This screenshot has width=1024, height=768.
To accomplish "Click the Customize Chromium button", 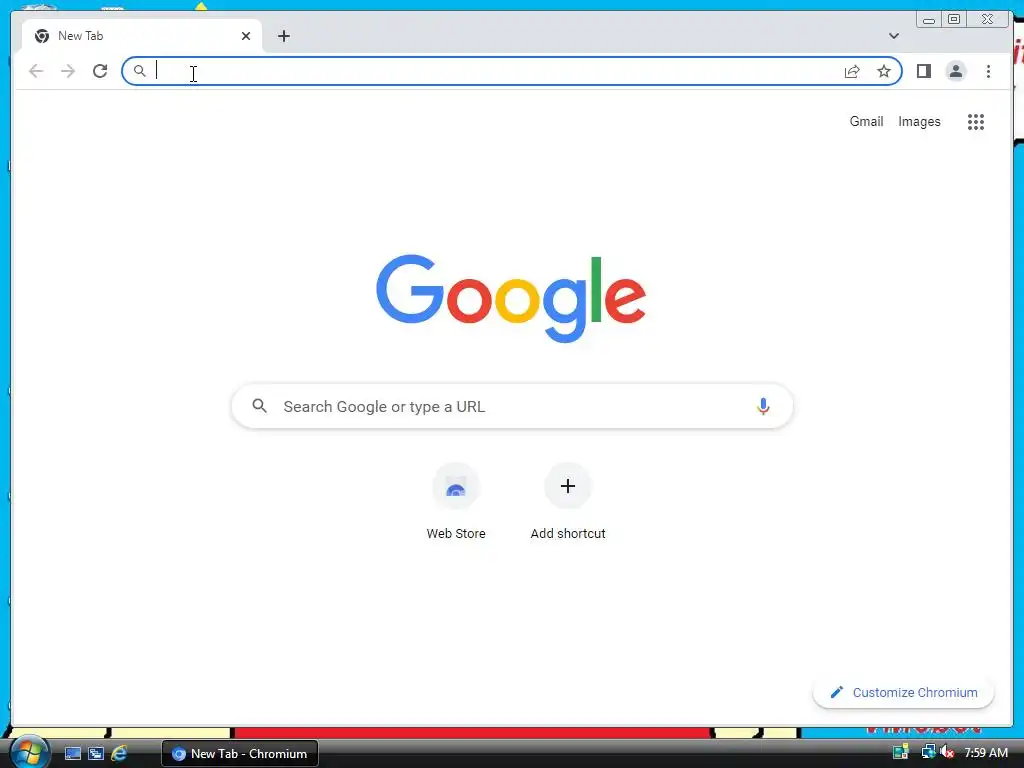I will pos(903,692).
